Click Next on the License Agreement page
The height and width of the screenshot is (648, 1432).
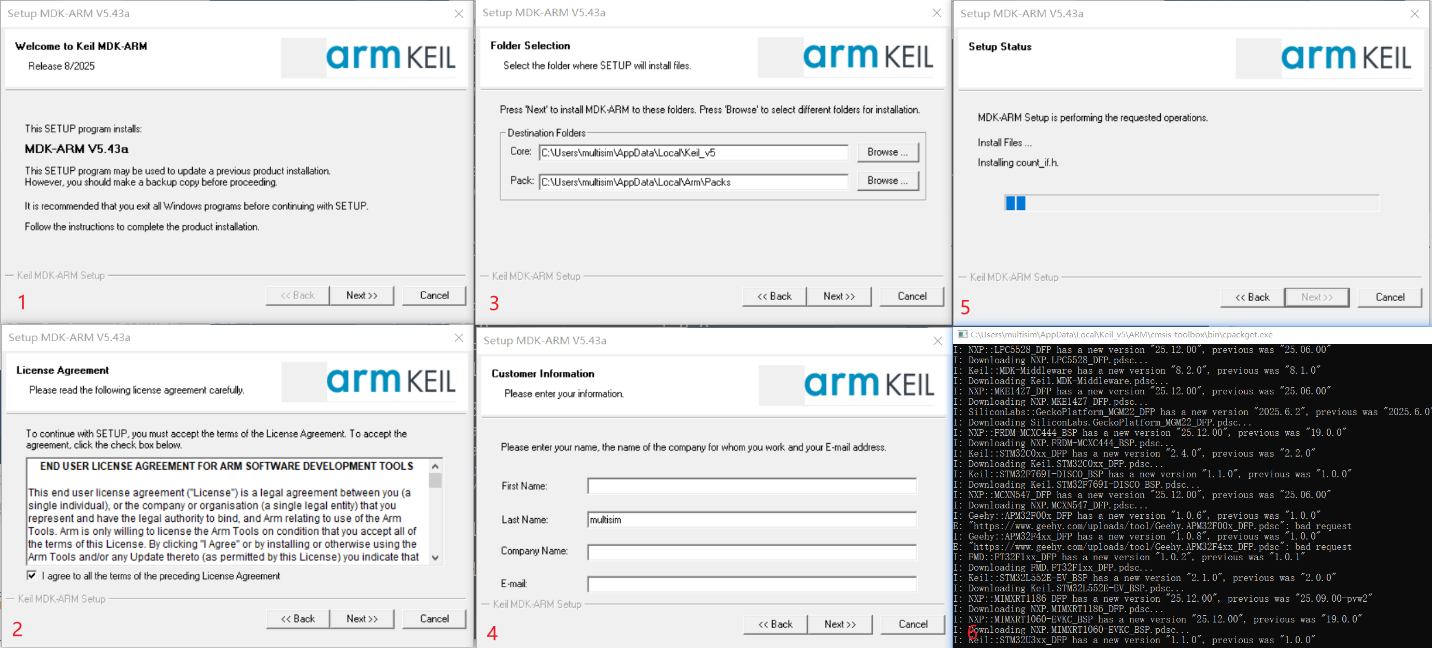[x=362, y=619]
